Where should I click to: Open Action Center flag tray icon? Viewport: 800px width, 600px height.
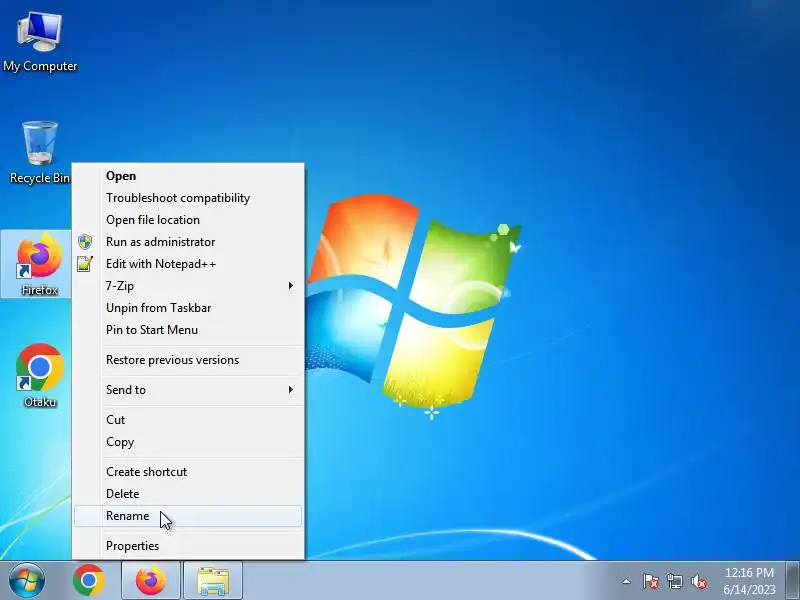pyautogui.click(x=651, y=581)
